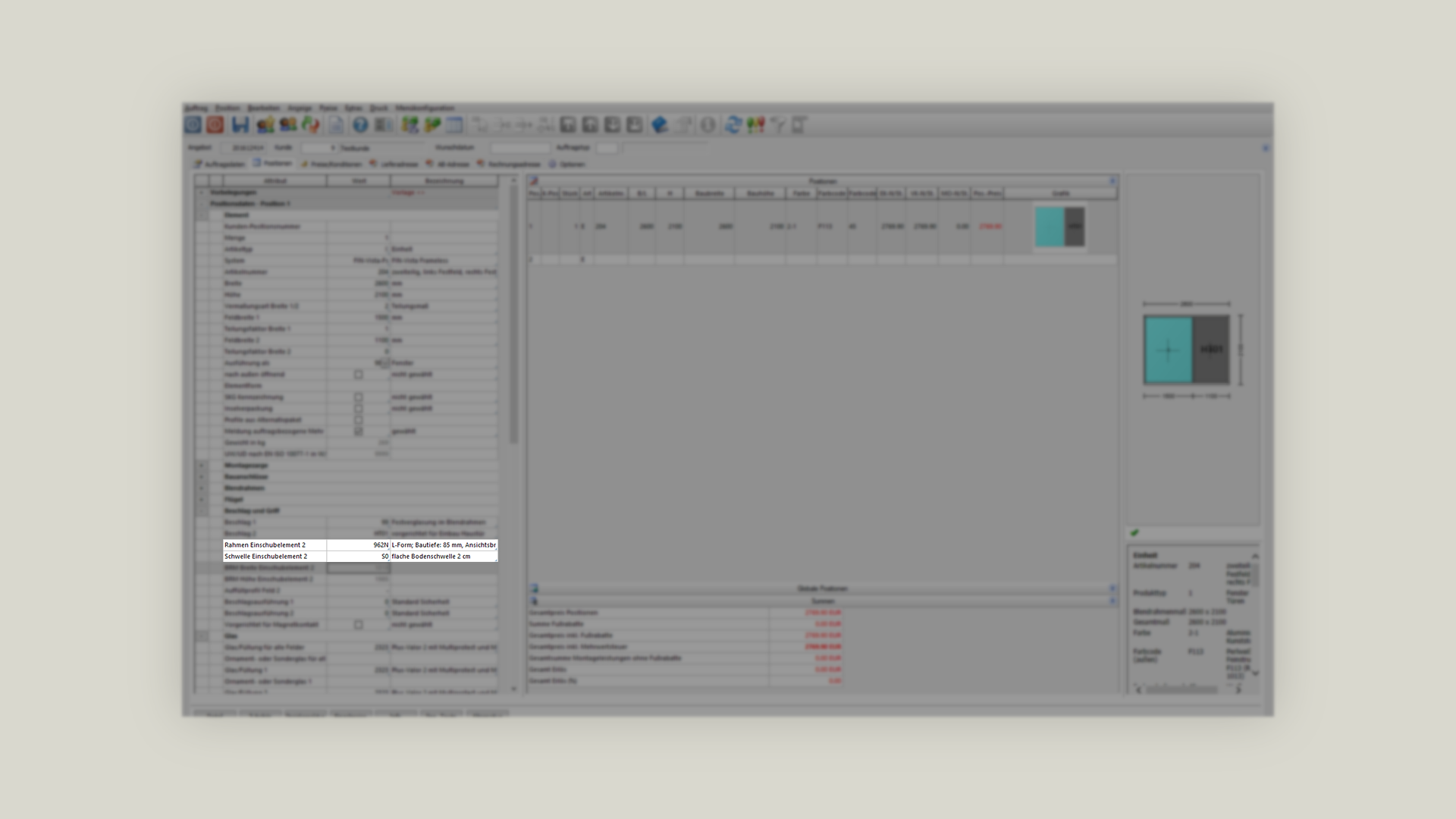Viewport: 1456px width, 819px height.
Task: Click the round info icon in toolbar
Action: pos(708,125)
